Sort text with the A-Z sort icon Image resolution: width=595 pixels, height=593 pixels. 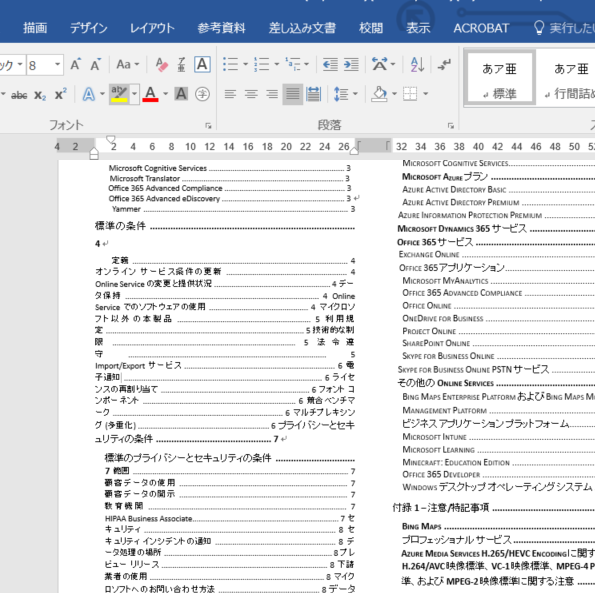pyautogui.click(x=417, y=64)
